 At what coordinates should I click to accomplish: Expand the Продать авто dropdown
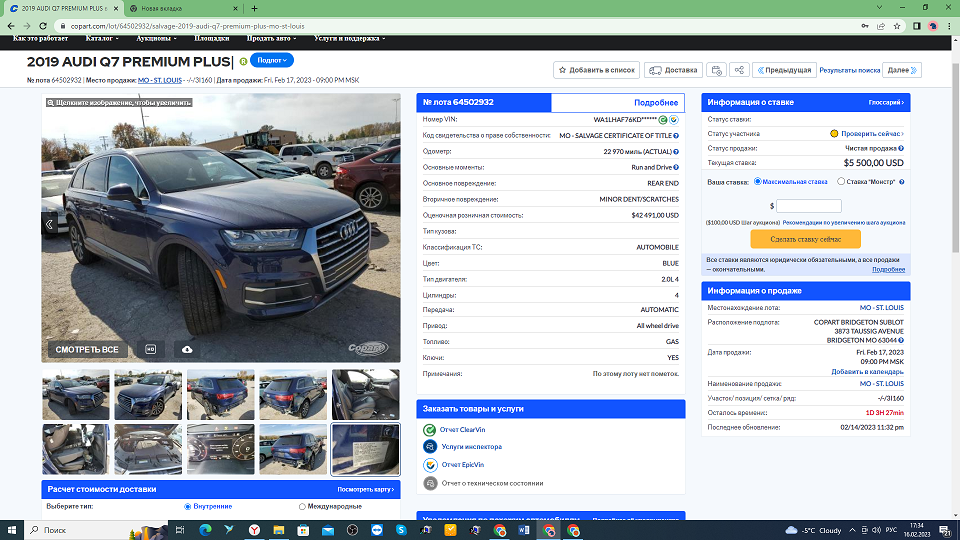coord(271,39)
